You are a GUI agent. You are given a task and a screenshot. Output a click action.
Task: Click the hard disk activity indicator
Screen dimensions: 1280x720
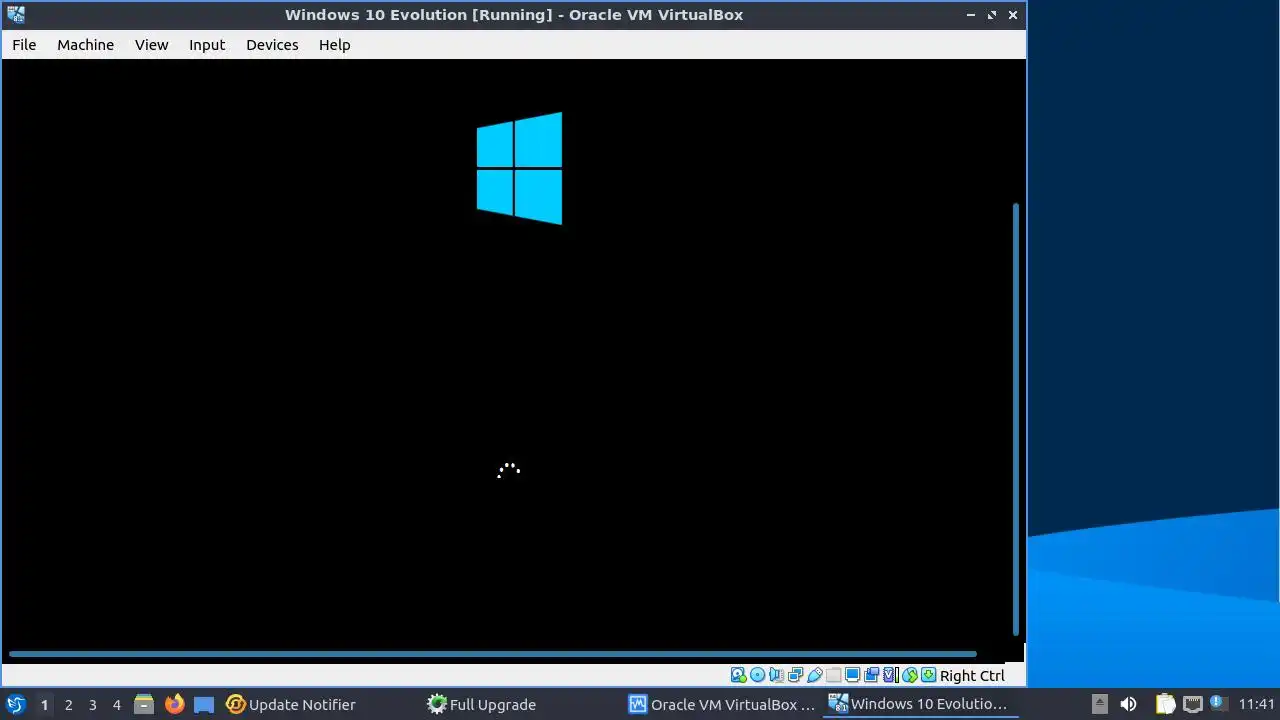[738, 675]
